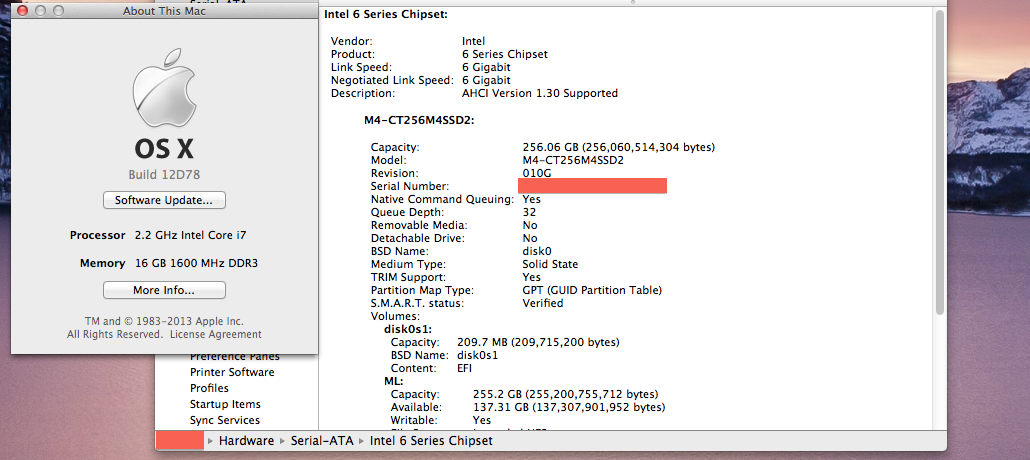The height and width of the screenshot is (460, 1030).
Task: Select Sync Services in the sidebar
Action: click(225, 420)
